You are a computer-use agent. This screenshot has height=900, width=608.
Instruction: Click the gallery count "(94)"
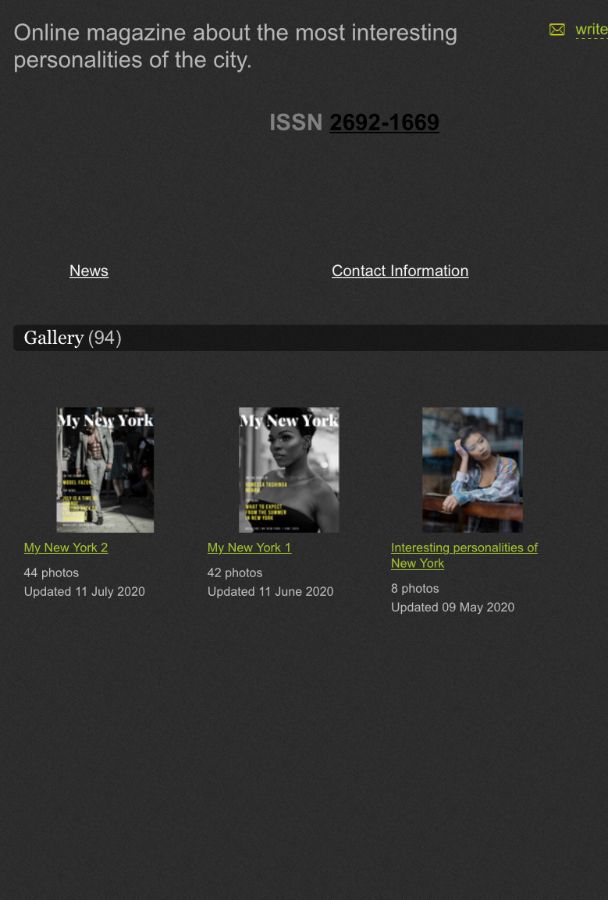(x=105, y=338)
